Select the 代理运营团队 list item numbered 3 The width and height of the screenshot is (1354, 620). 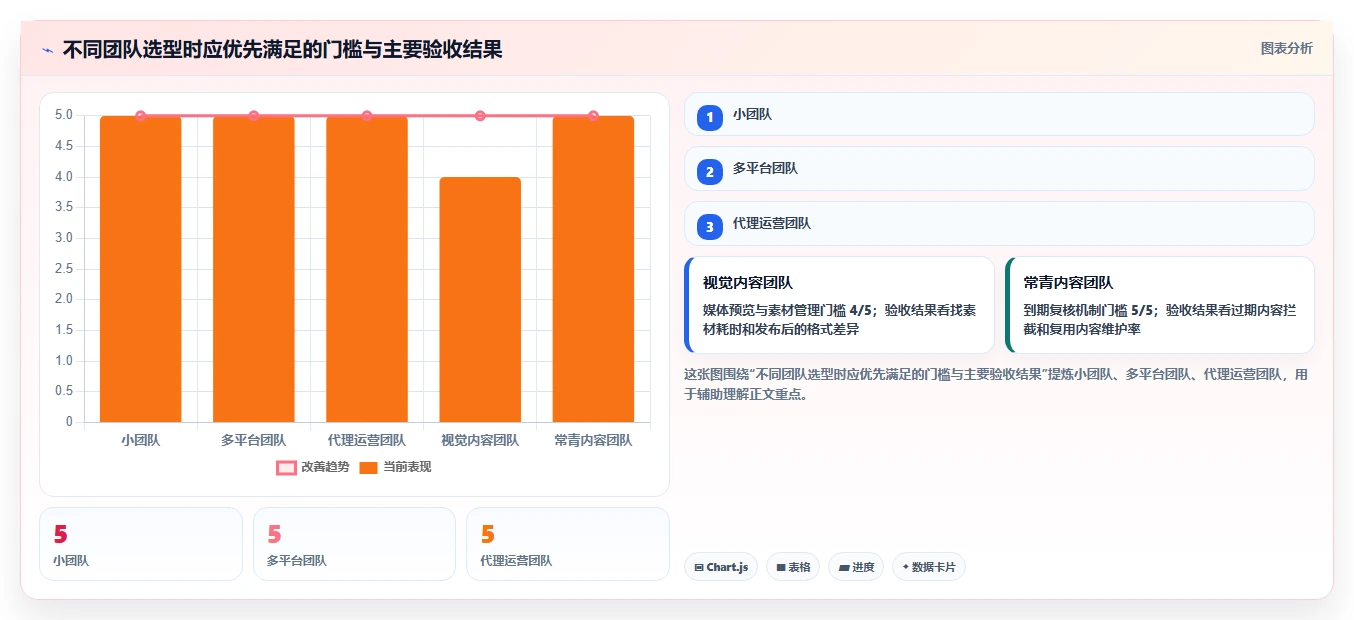point(999,224)
